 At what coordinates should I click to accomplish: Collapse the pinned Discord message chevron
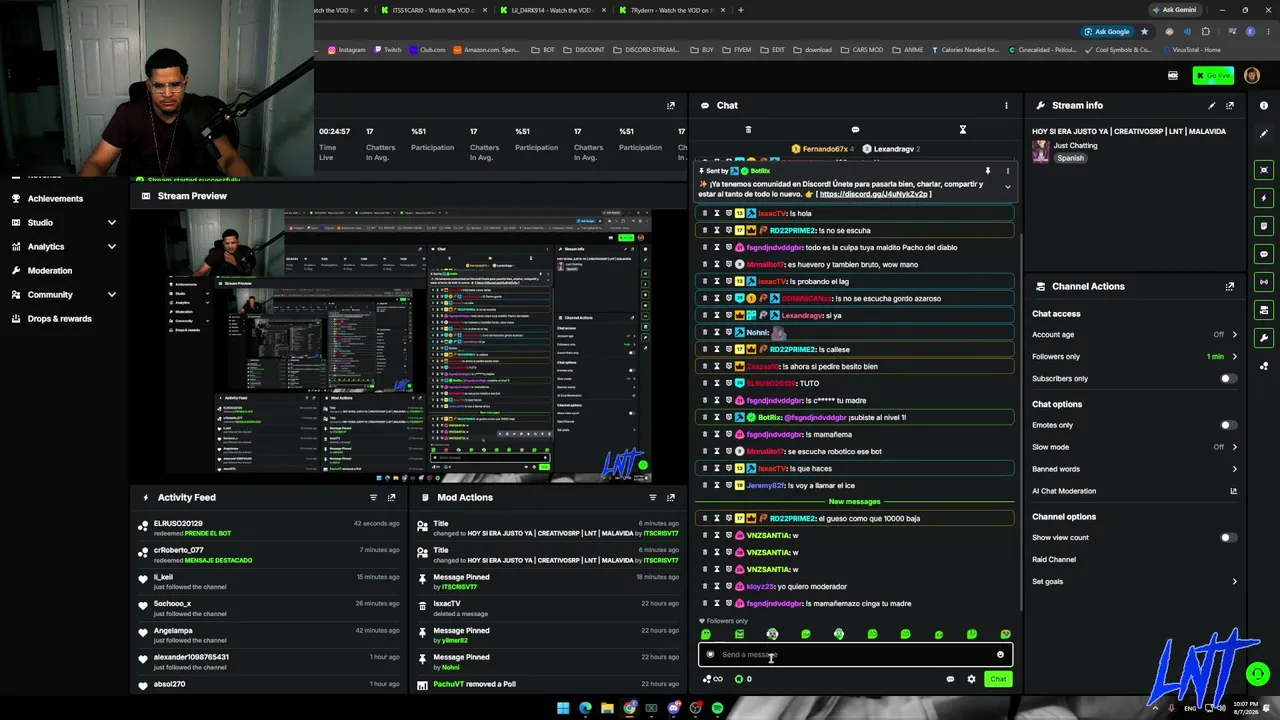click(1007, 187)
